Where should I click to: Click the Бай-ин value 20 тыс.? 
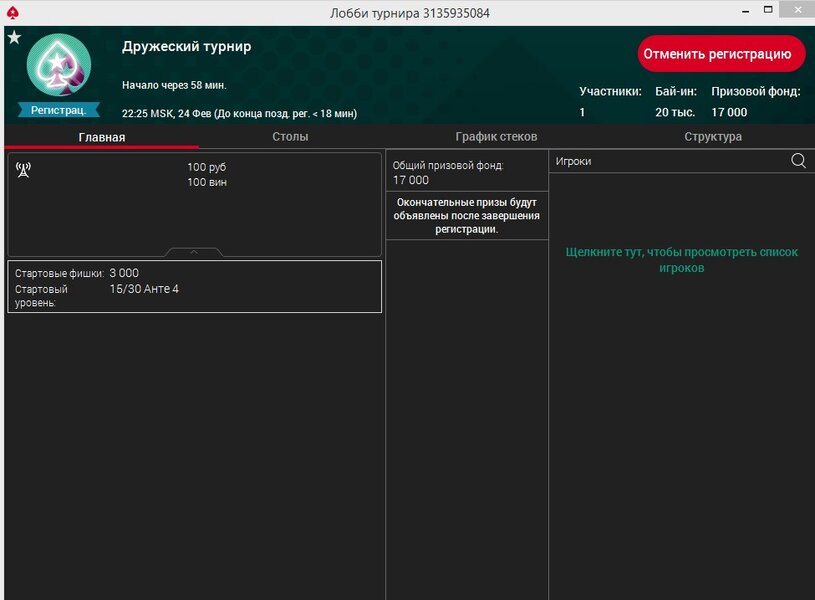tap(676, 113)
